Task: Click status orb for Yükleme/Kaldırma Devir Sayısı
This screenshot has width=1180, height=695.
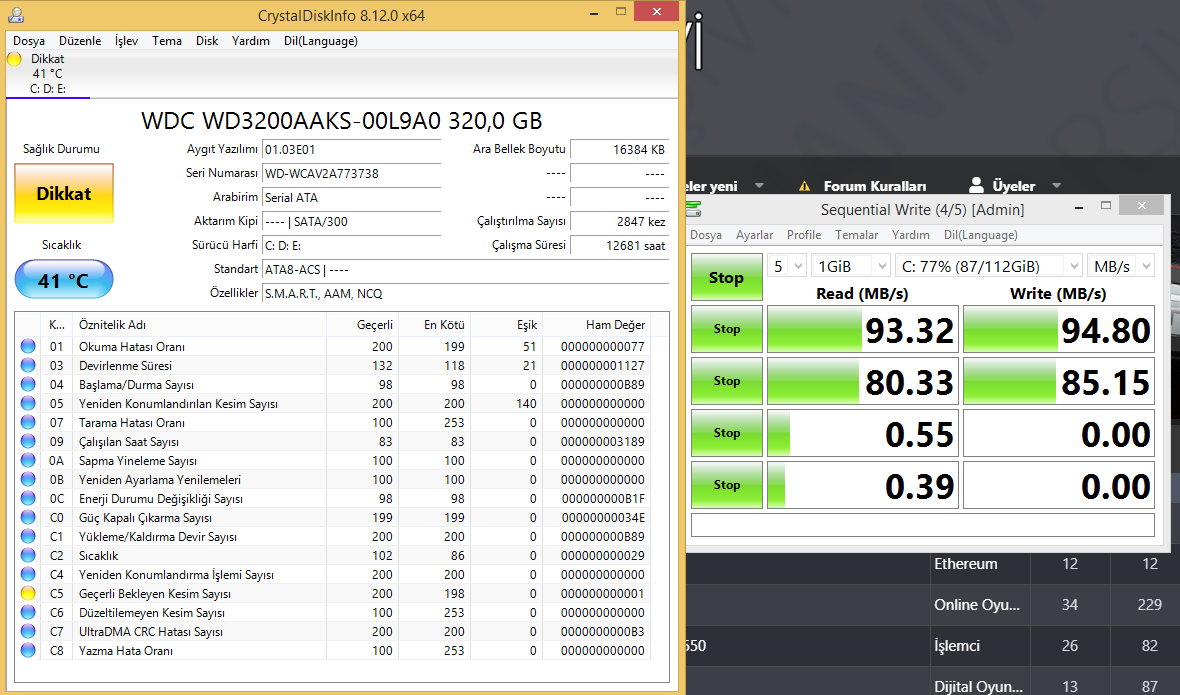Action: (28, 536)
